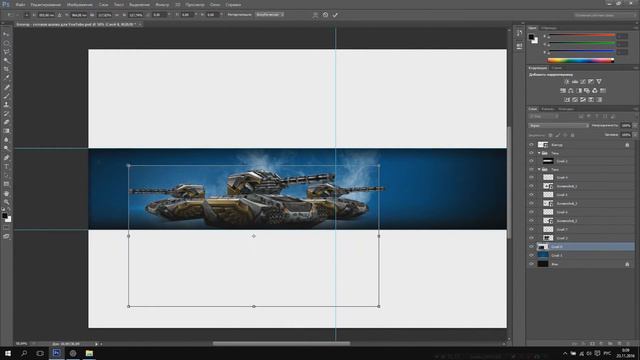Toggle visibility of the selected highlighted layer
640x360 pixels.
531,247
